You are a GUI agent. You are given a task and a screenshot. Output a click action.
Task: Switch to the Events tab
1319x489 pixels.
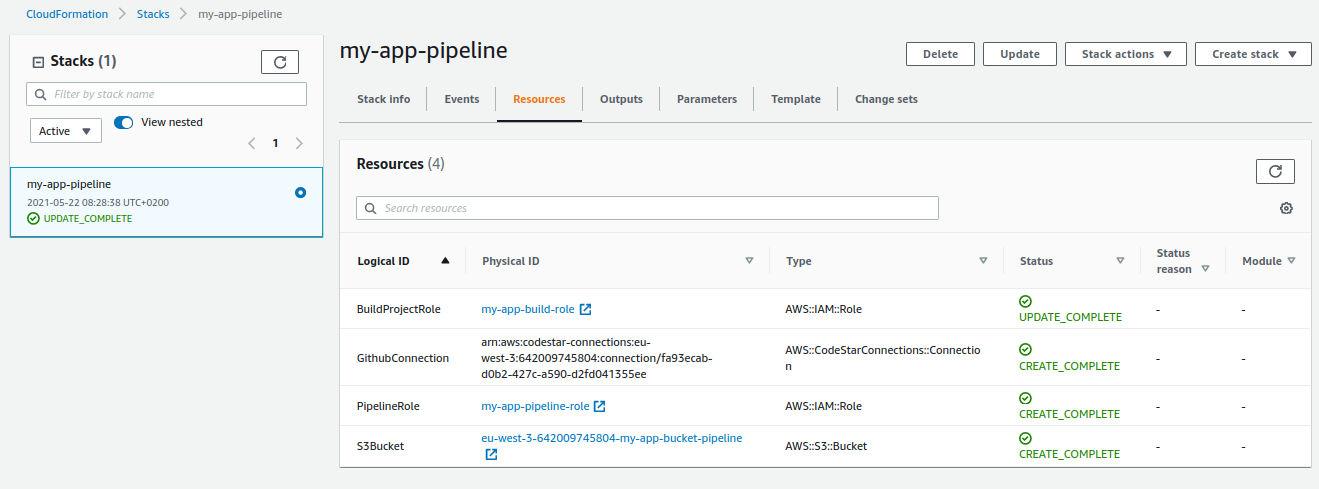[x=462, y=99]
